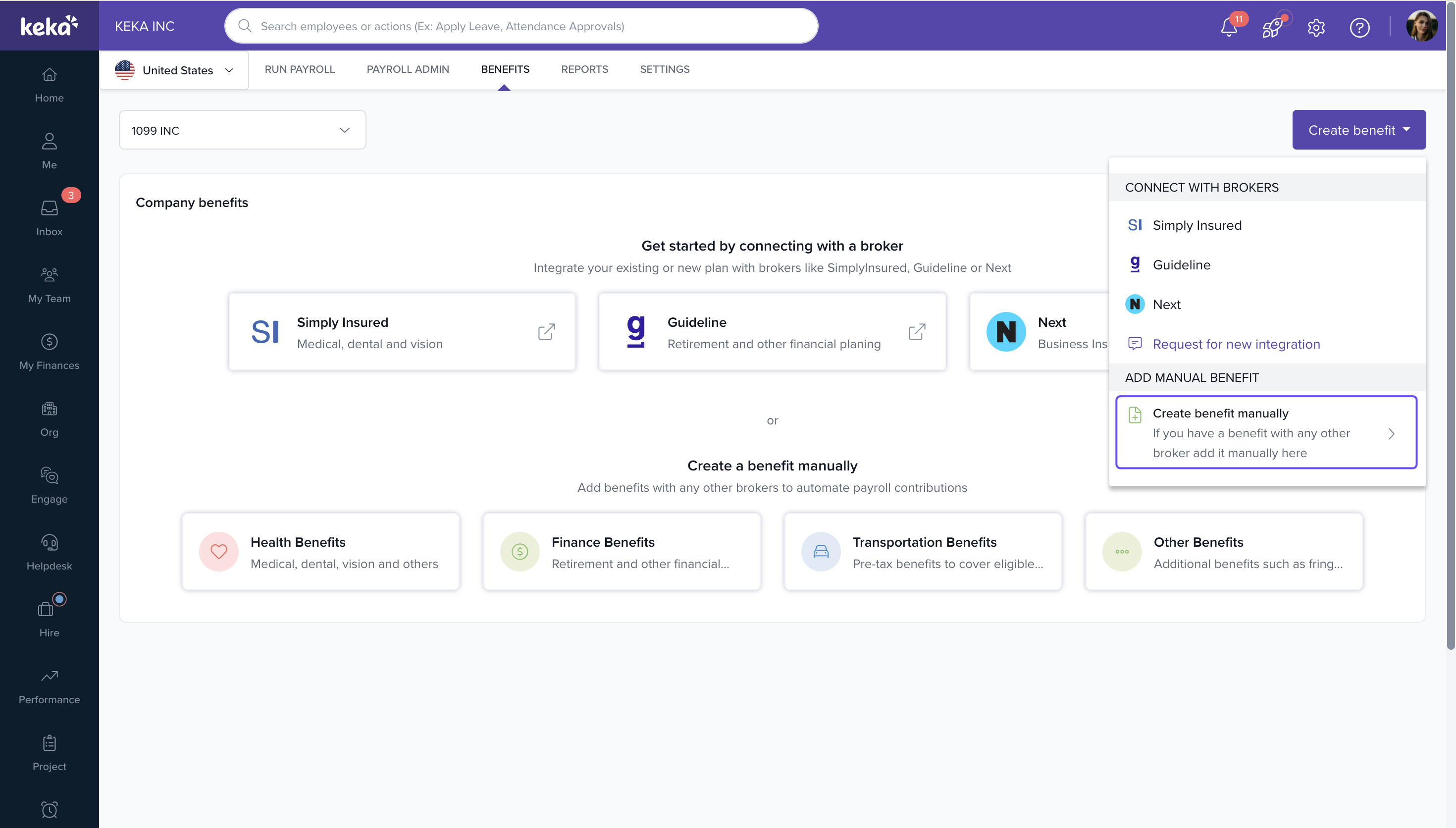
Task: Toggle the Create benefit dropdown button
Action: tap(1359, 130)
